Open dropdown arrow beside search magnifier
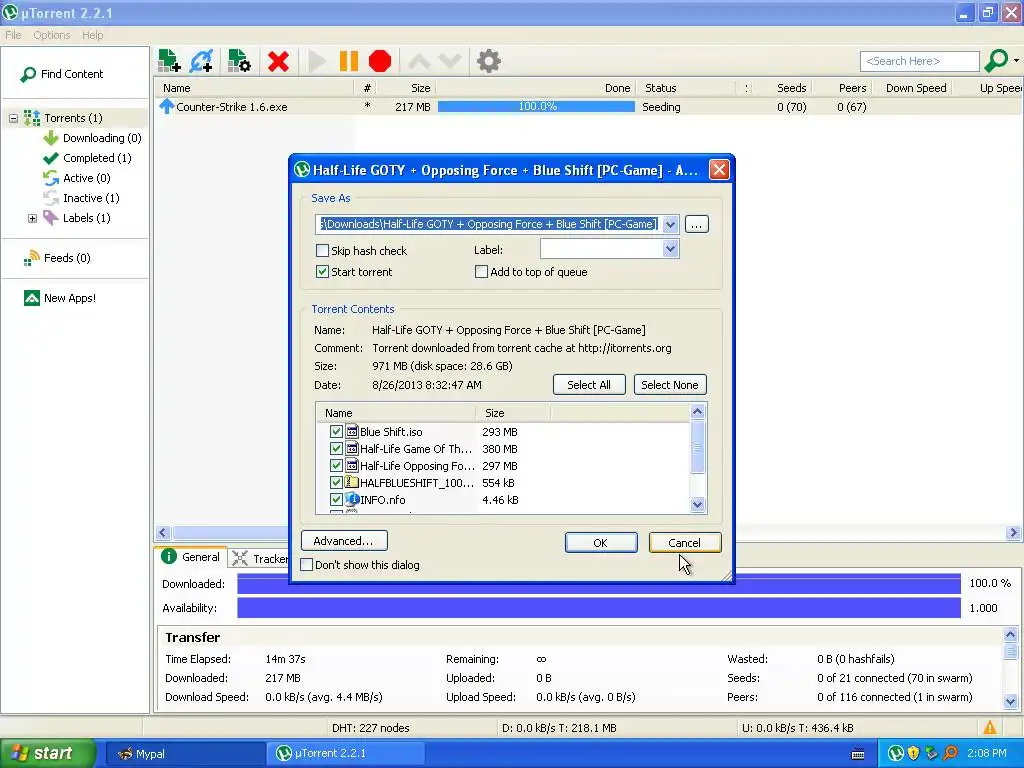The width and height of the screenshot is (1024, 768). (1016, 61)
